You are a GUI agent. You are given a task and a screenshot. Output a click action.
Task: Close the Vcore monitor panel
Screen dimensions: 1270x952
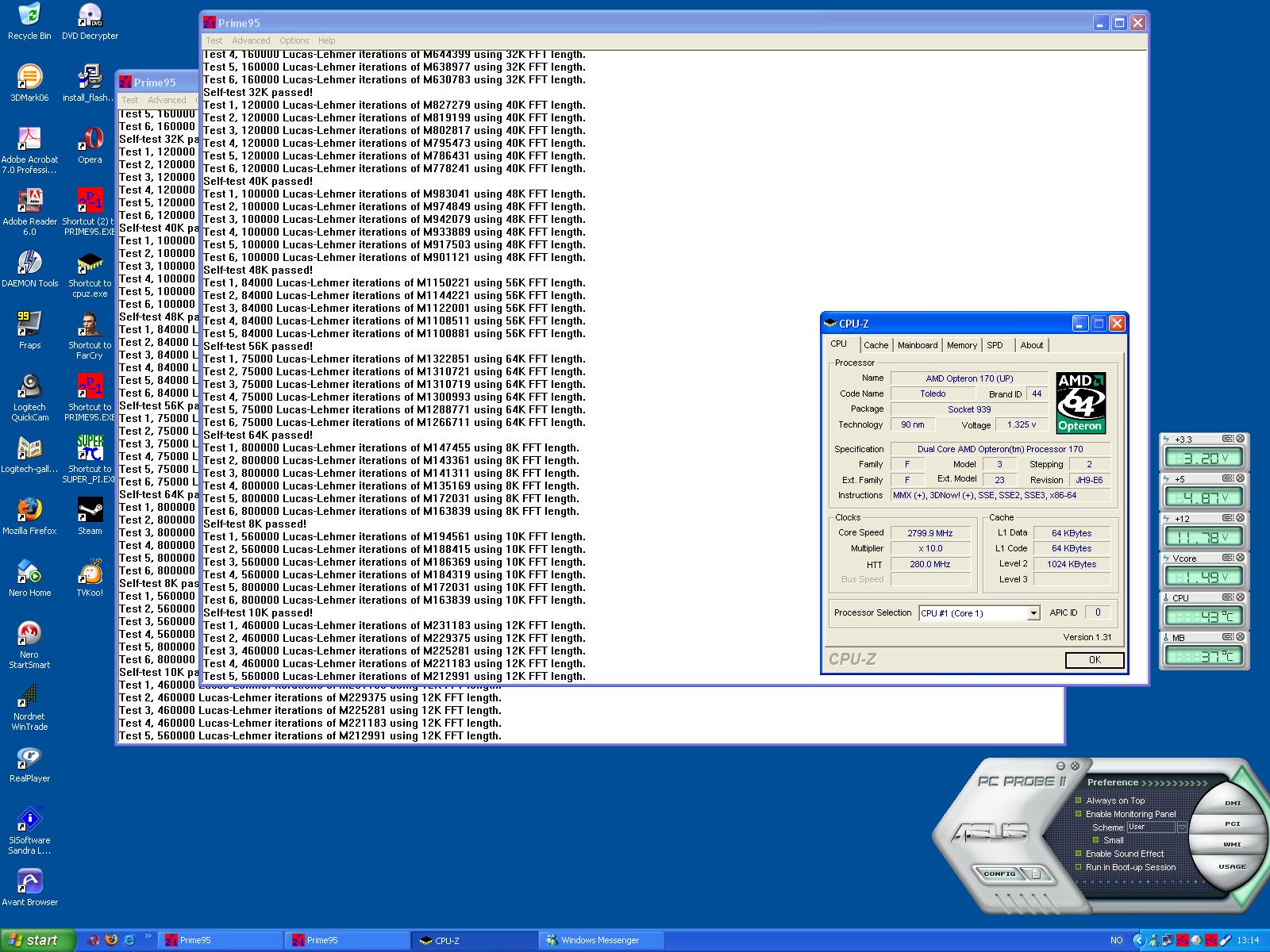click(1240, 558)
